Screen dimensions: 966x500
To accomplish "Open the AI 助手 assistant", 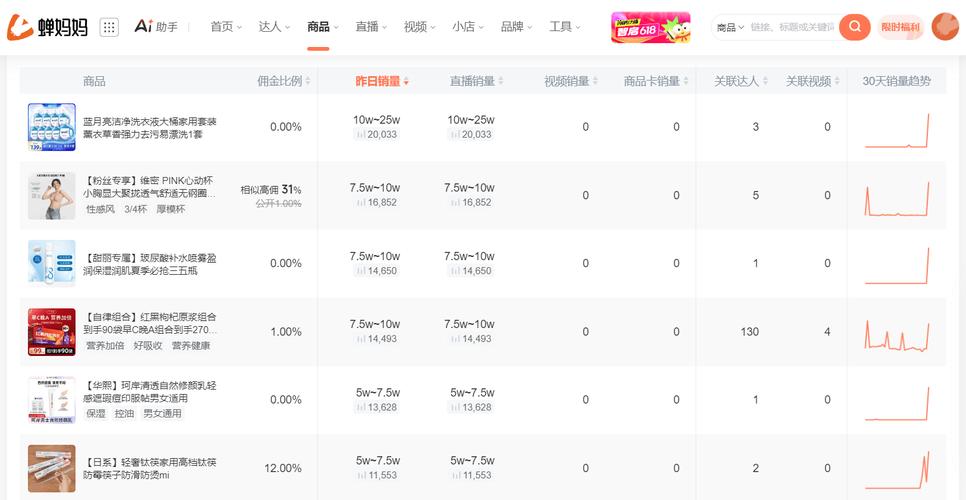I will pos(156,27).
